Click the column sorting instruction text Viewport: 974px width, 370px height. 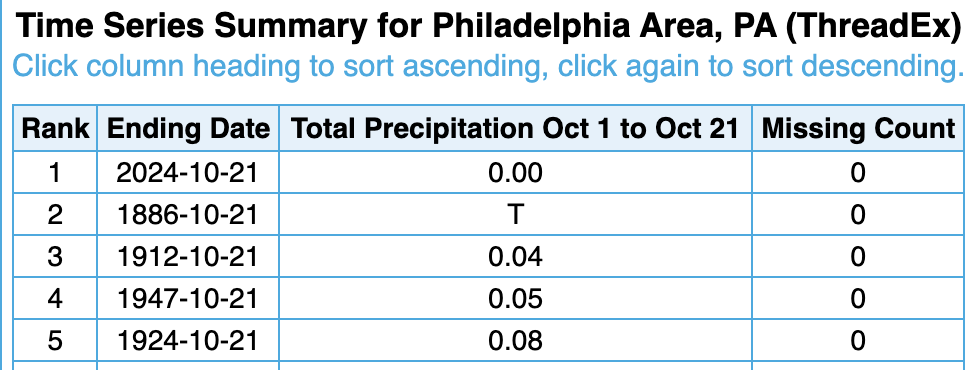tap(488, 65)
